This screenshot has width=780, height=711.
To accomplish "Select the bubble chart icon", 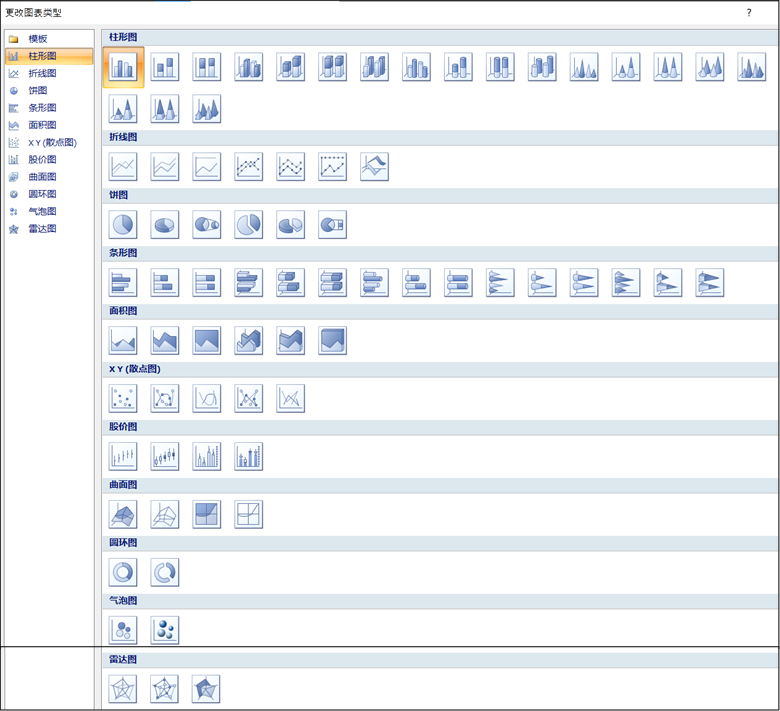I will (x=123, y=630).
